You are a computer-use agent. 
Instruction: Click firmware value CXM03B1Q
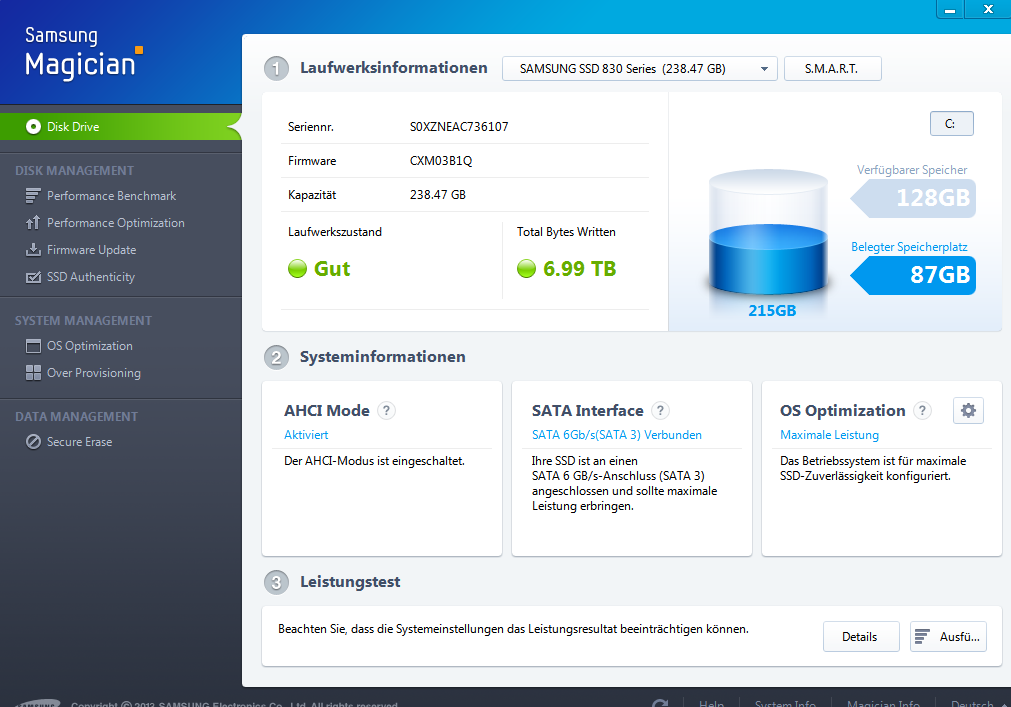tap(441, 160)
